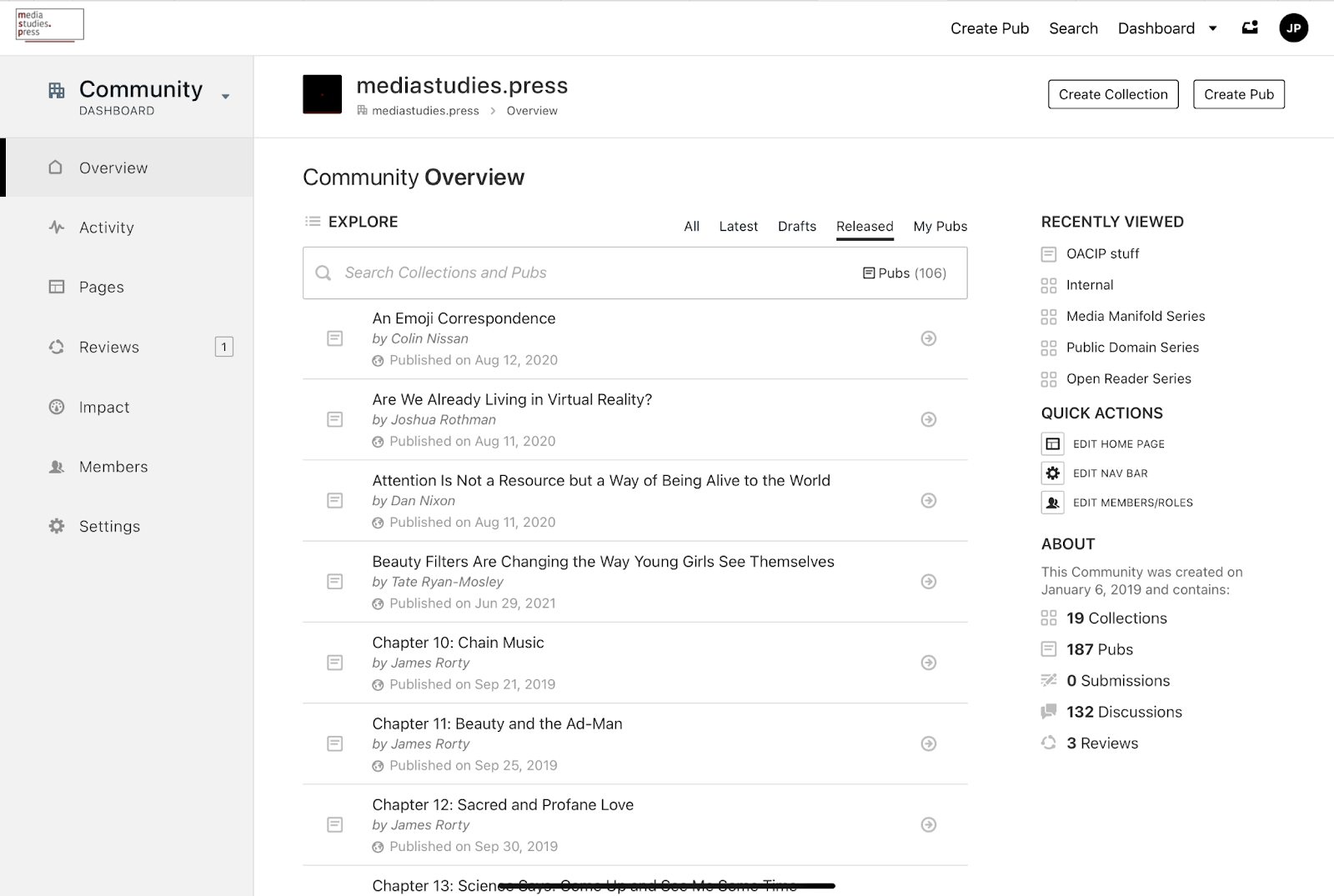Expand the Community dashboard scope dropdown
Viewport: 1334px width, 896px height.
225,97
